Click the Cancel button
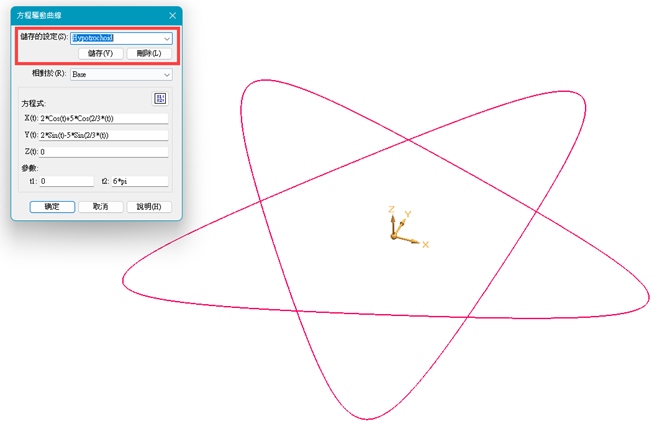The image size is (662, 442). pyautogui.click(x=100, y=207)
